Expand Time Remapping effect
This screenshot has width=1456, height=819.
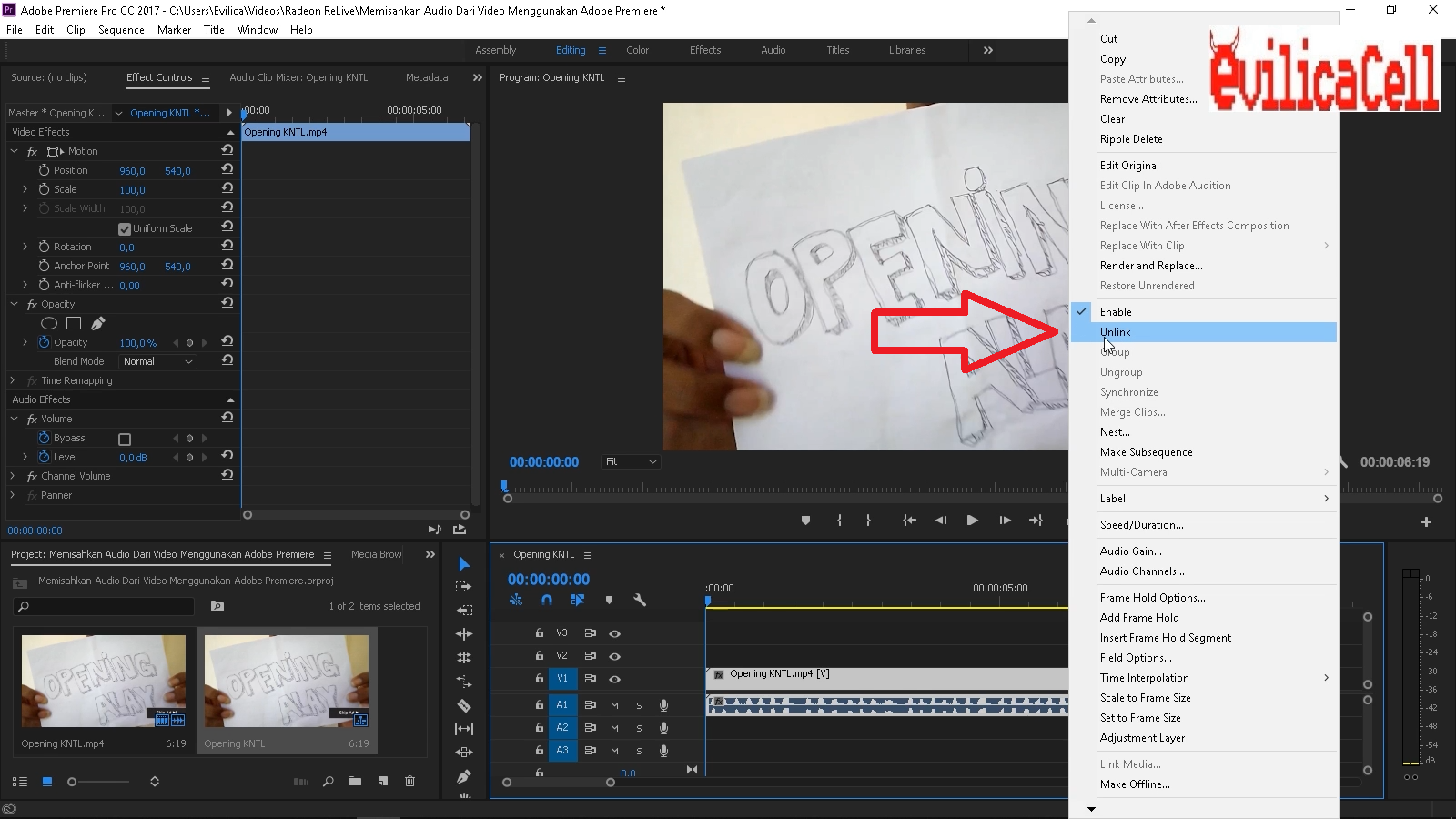click(x=13, y=380)
